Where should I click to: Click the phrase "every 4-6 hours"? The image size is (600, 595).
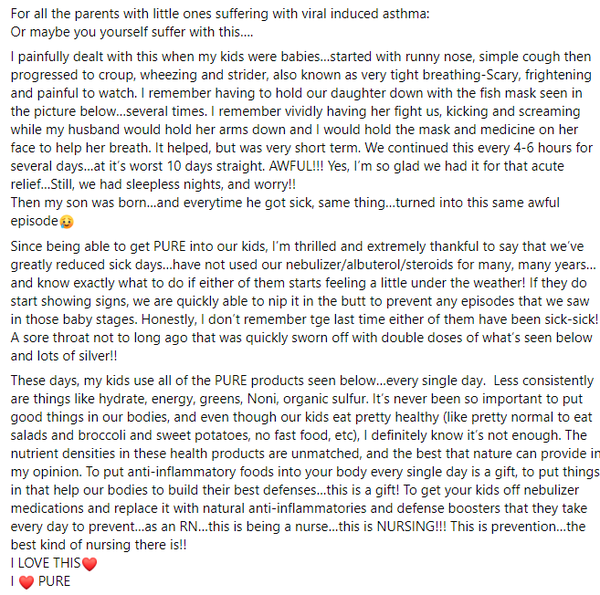452,151
